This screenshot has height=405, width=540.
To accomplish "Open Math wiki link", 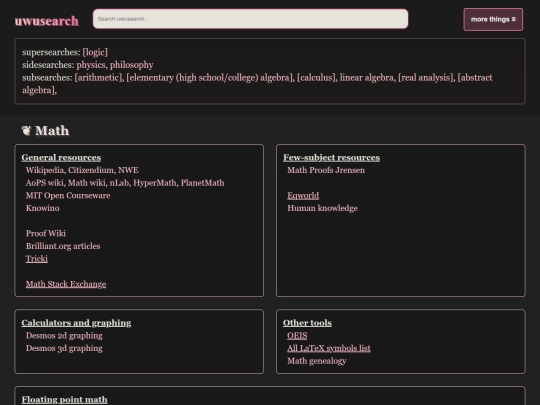I will click(x=86, y=183).
